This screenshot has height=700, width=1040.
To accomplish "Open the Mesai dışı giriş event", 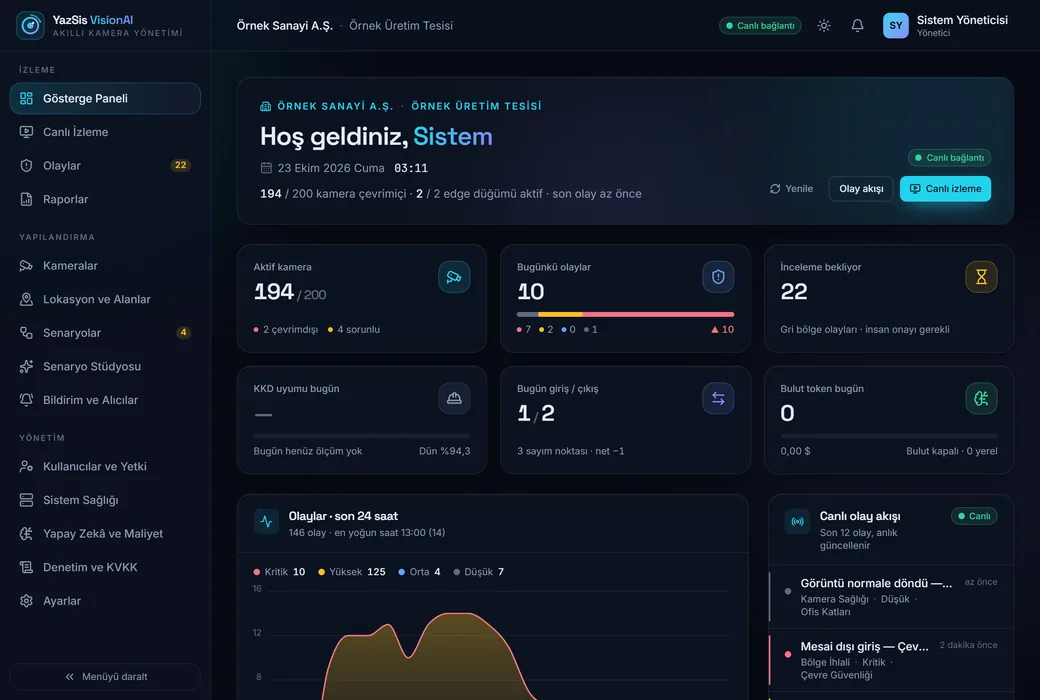I will click(891, 660).
